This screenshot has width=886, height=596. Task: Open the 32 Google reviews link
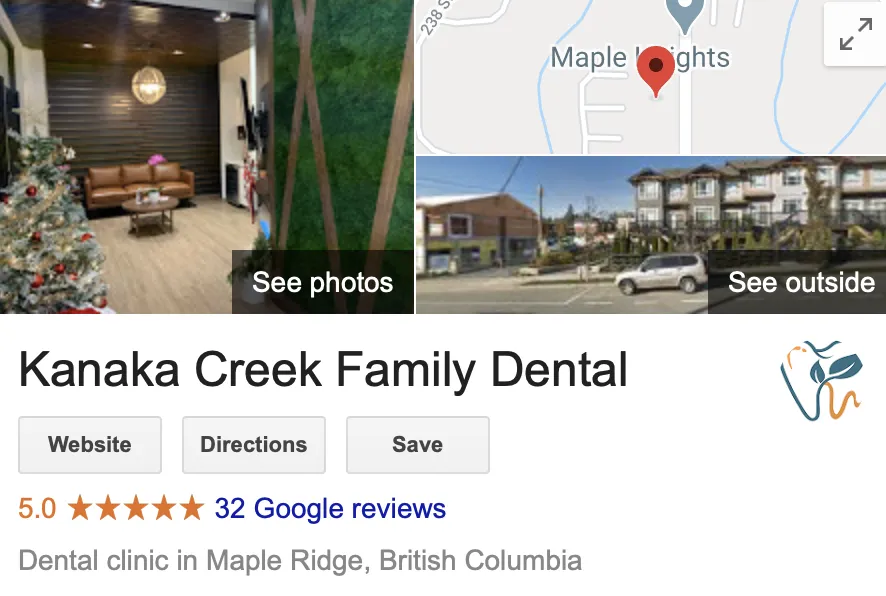[x=330, y=508]
